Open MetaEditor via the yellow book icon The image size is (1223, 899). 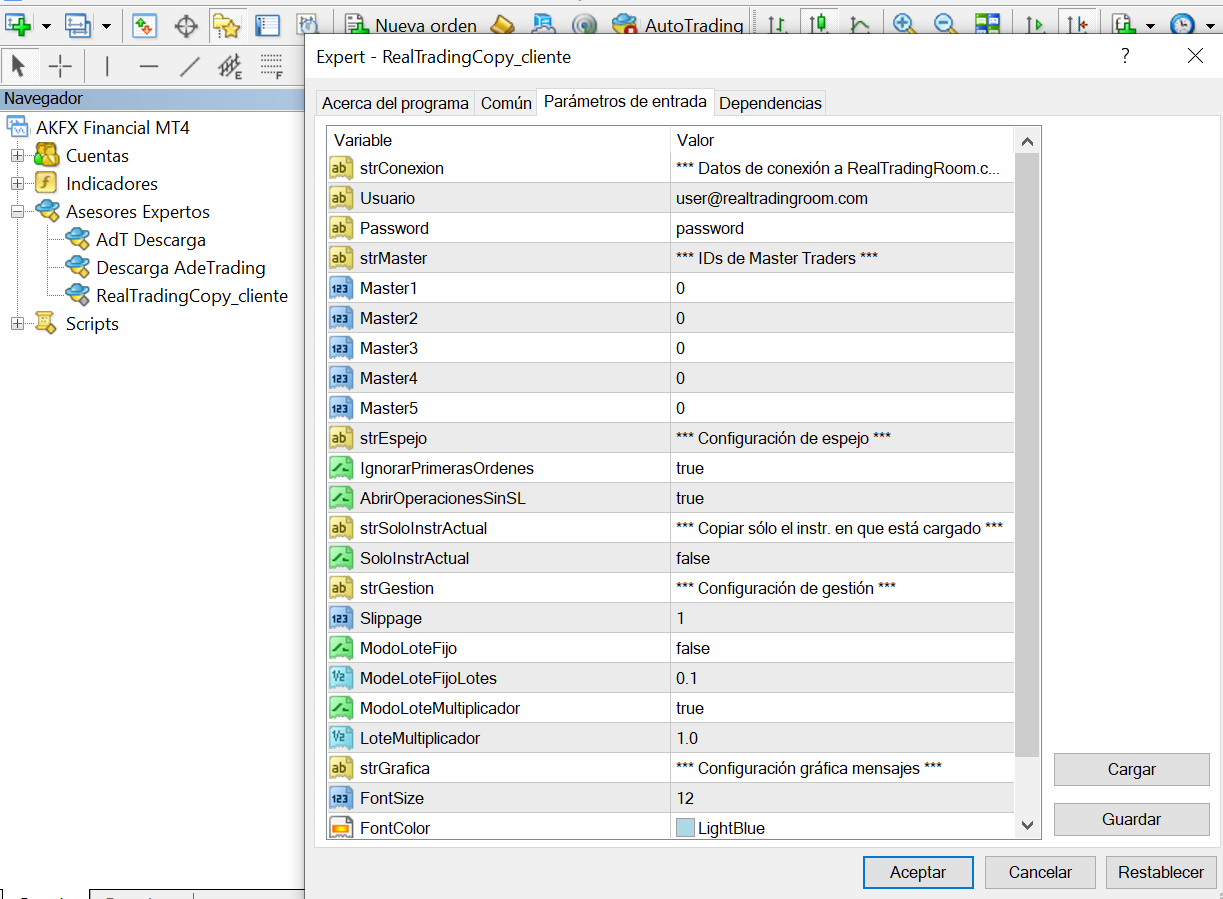[x=503, y=25]
